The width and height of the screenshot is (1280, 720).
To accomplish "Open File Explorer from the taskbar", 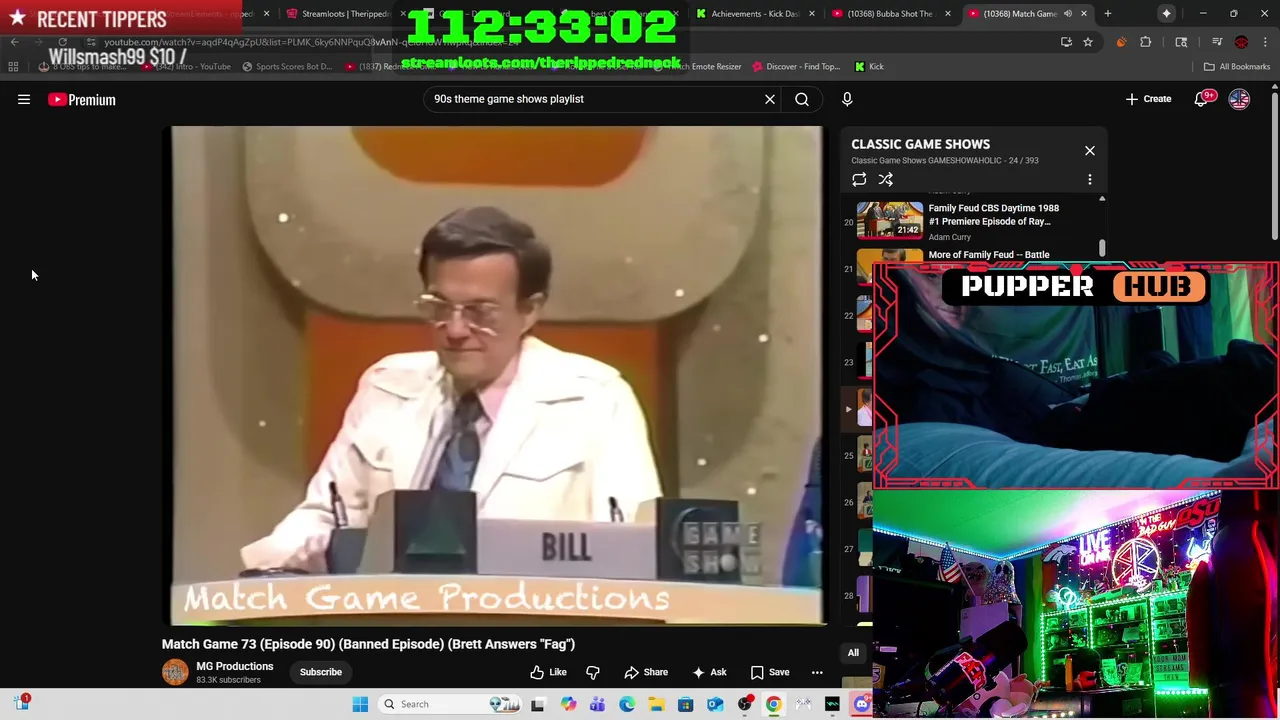I will click(656, 704).
